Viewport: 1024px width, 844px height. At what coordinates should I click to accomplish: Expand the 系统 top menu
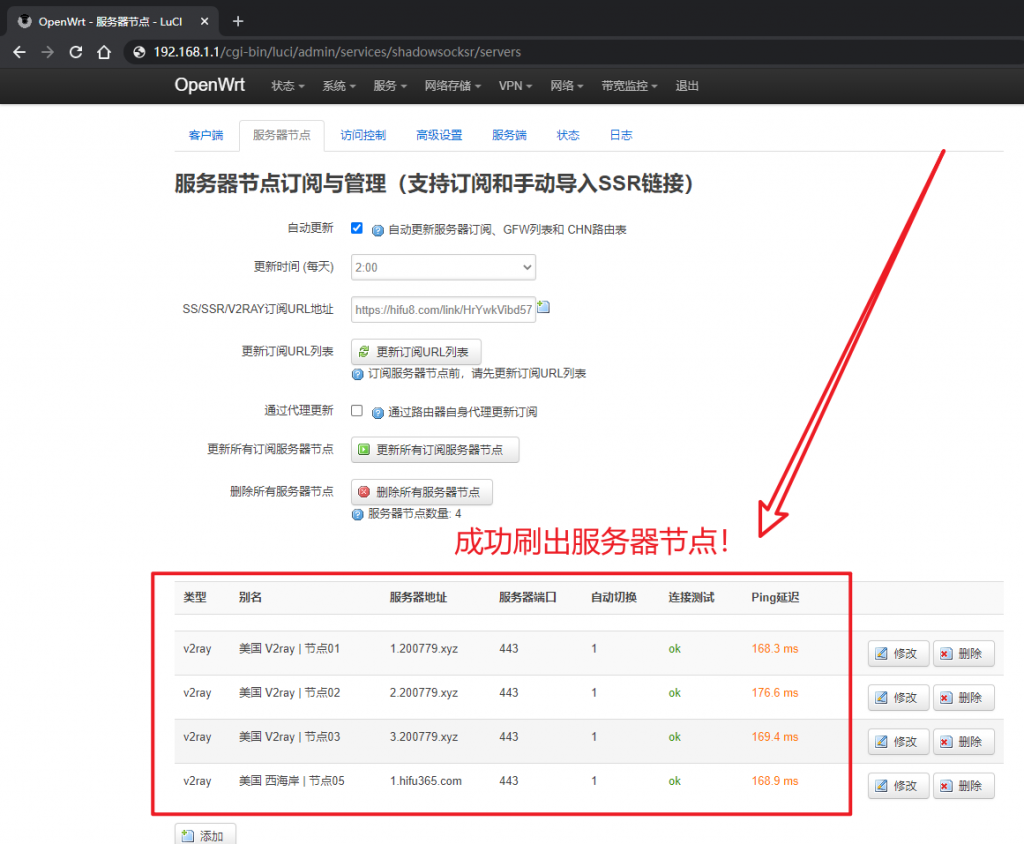339,86
